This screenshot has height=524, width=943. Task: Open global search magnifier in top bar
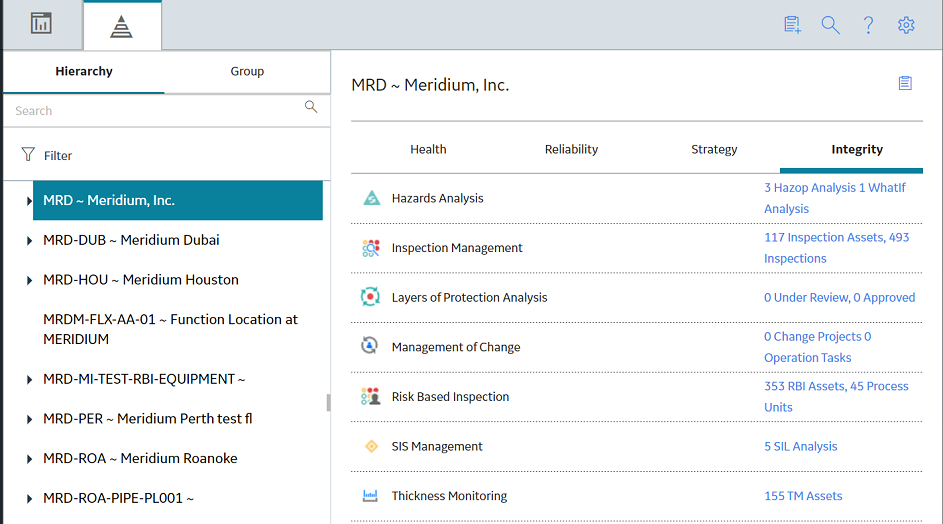[831, 25]
